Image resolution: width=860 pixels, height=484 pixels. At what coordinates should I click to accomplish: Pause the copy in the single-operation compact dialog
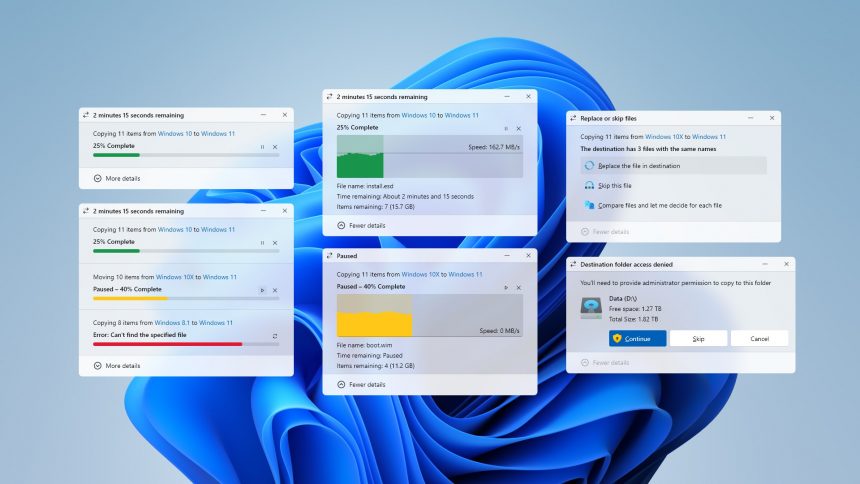[x=262, y=147]
